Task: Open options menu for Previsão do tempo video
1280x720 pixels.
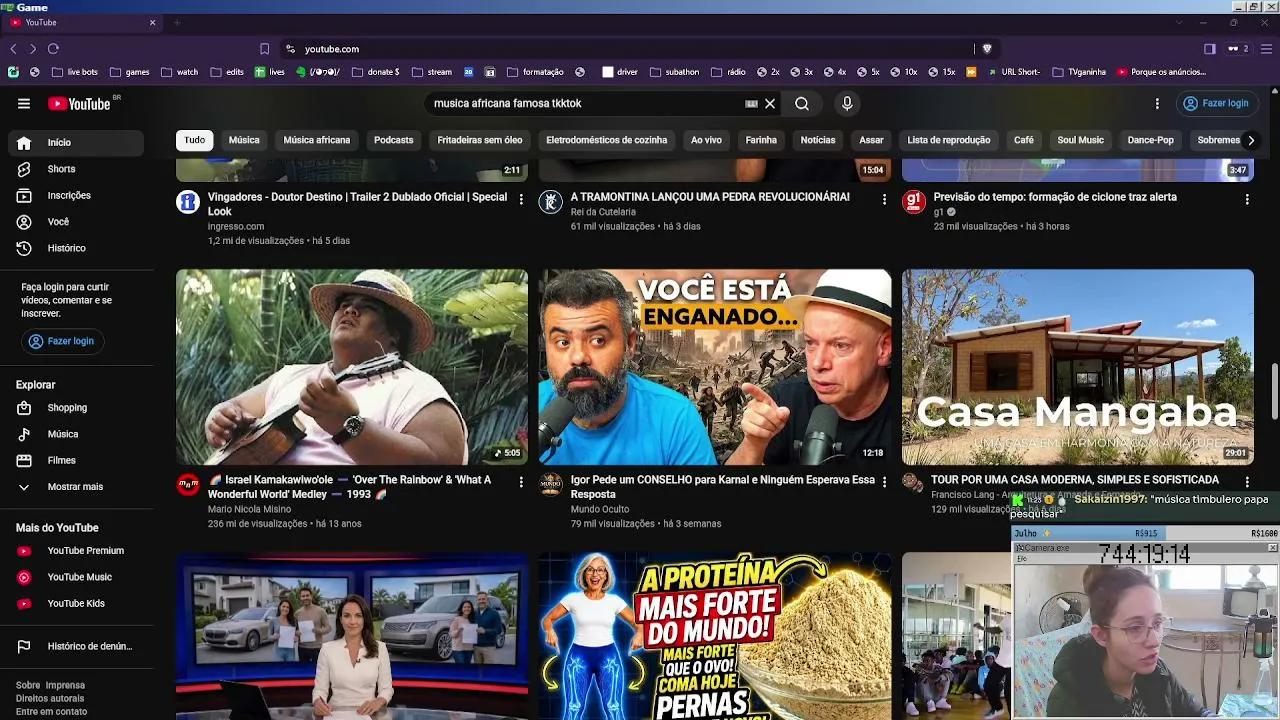Action: coord(1247,199)
